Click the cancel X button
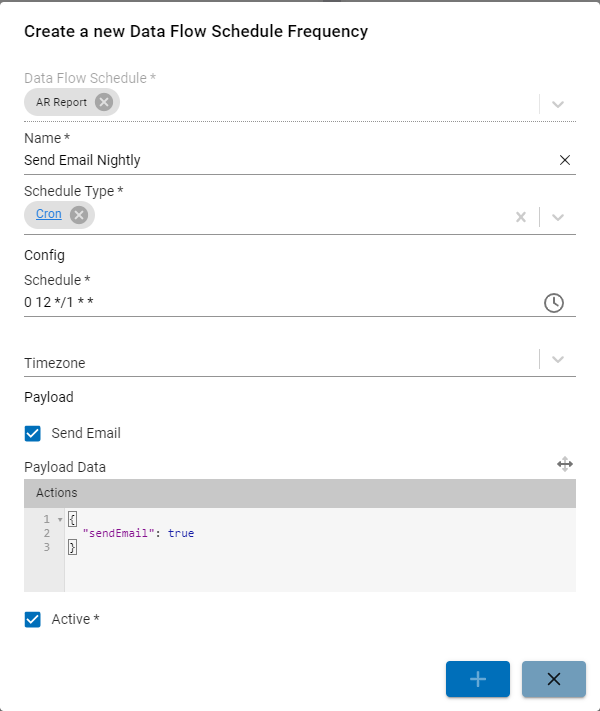The image size is (600, 711). [554, 679]
